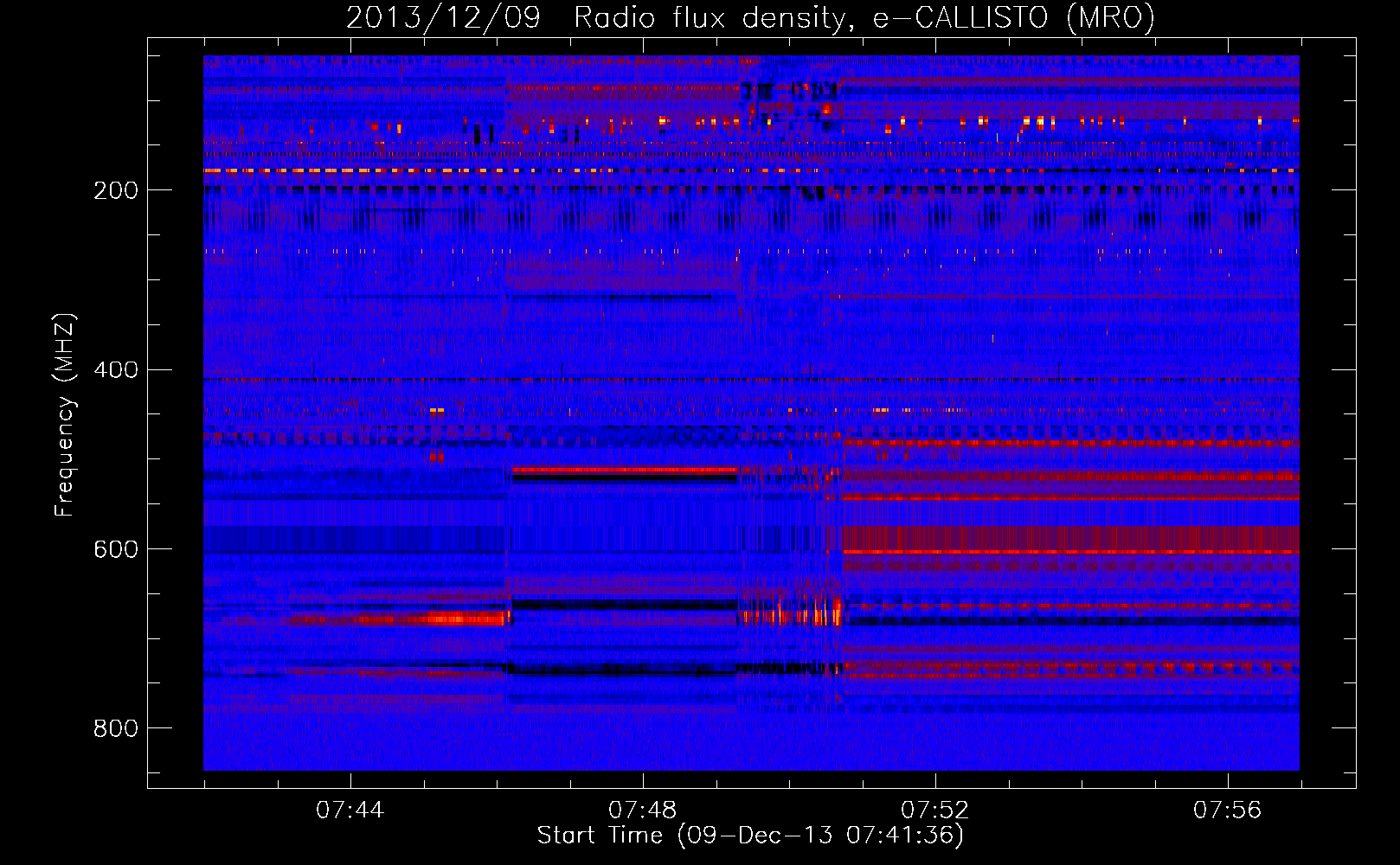The width and height of the screenshot is (1400, 865).
Task: Click the '600' frequency tick label
Action: 116,549
